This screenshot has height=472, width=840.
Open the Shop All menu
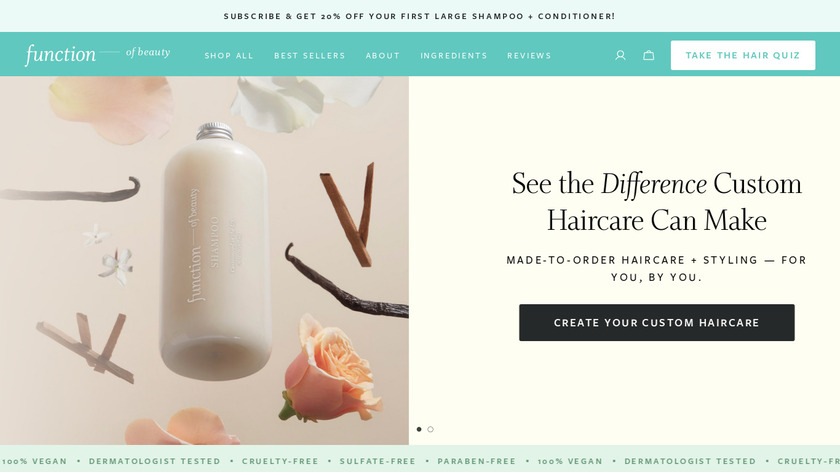(229, 56)
